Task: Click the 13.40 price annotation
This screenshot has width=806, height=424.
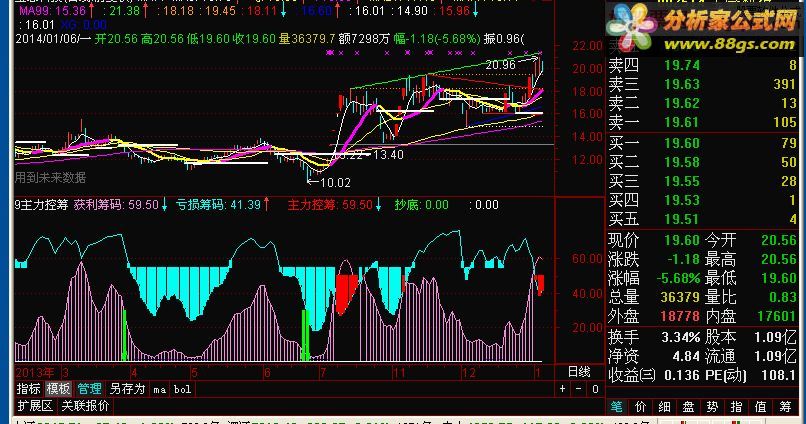Action: (x=388, y=155)
